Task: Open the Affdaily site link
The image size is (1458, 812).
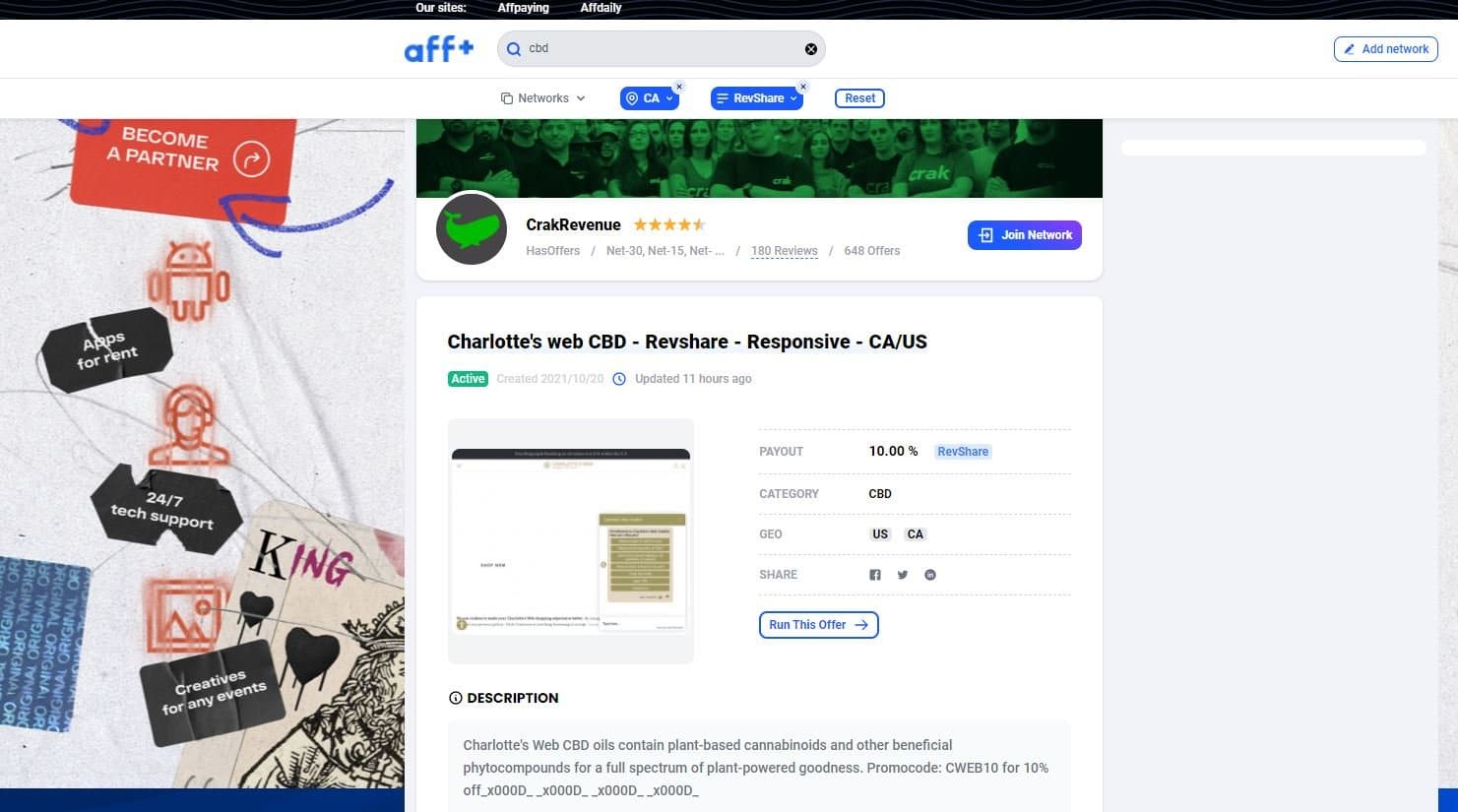Action: 601,8
